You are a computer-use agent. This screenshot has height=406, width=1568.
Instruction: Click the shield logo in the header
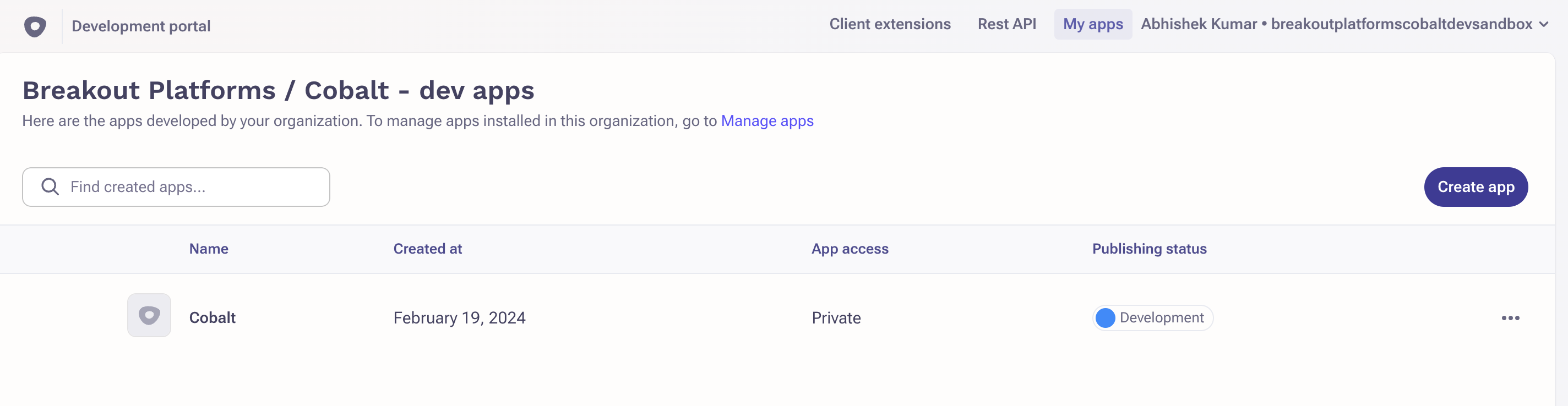click(35, 26)
